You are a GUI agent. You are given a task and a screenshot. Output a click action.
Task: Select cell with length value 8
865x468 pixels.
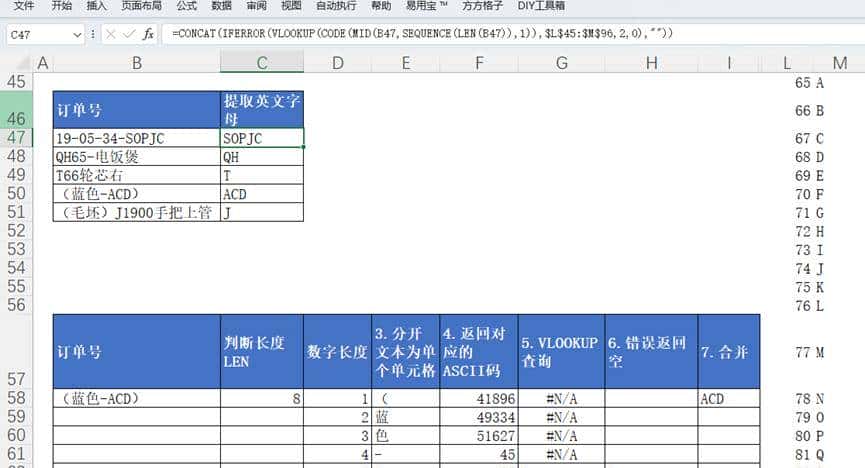(x=261, y=398)
